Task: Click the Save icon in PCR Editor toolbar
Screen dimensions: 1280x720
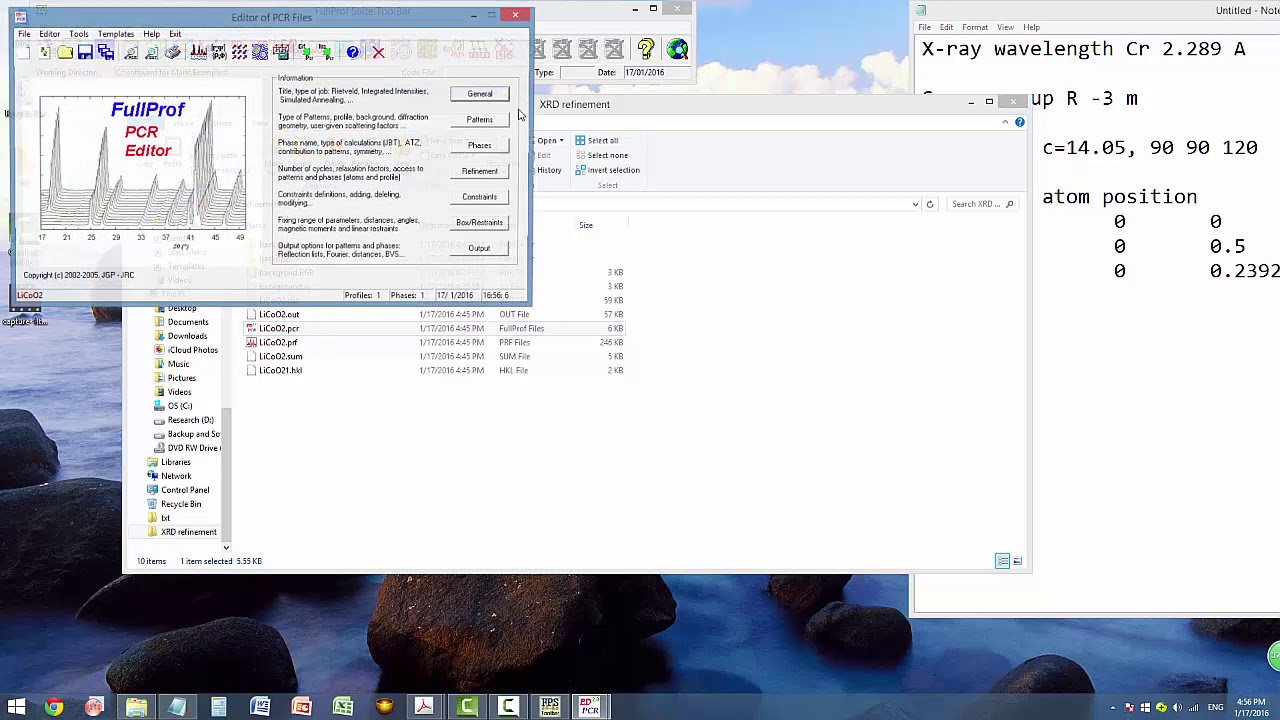Action: pyautogui.click(x=86, y=52)
